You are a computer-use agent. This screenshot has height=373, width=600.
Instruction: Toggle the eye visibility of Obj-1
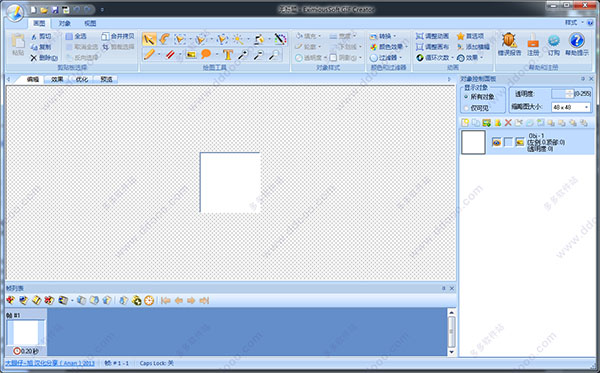(496, 142)
